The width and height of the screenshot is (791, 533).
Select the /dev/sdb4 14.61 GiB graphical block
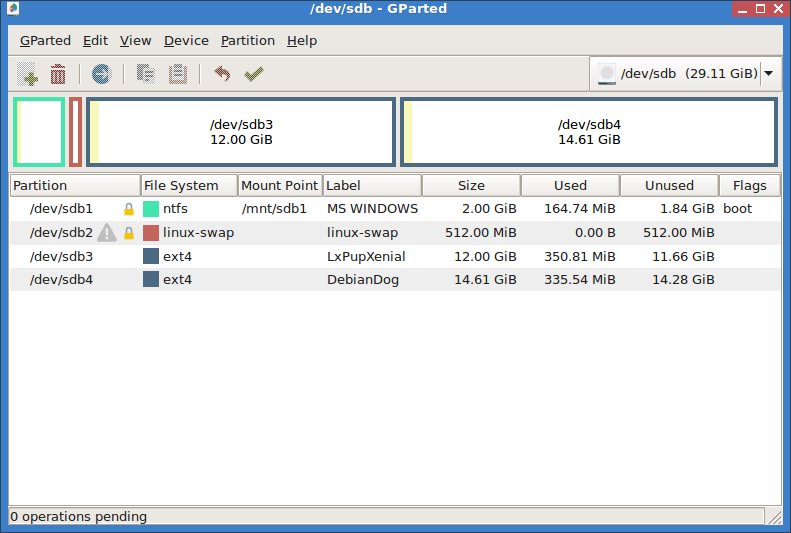(x=589, y=132)
